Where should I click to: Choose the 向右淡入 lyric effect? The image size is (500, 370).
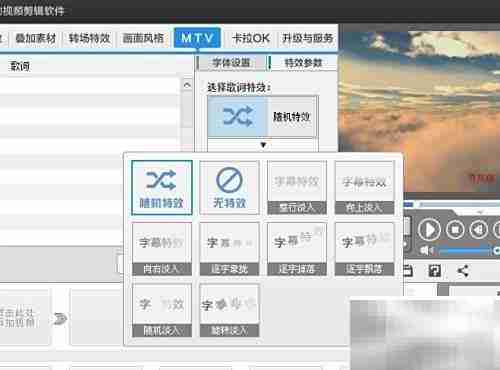coord(162,249)
